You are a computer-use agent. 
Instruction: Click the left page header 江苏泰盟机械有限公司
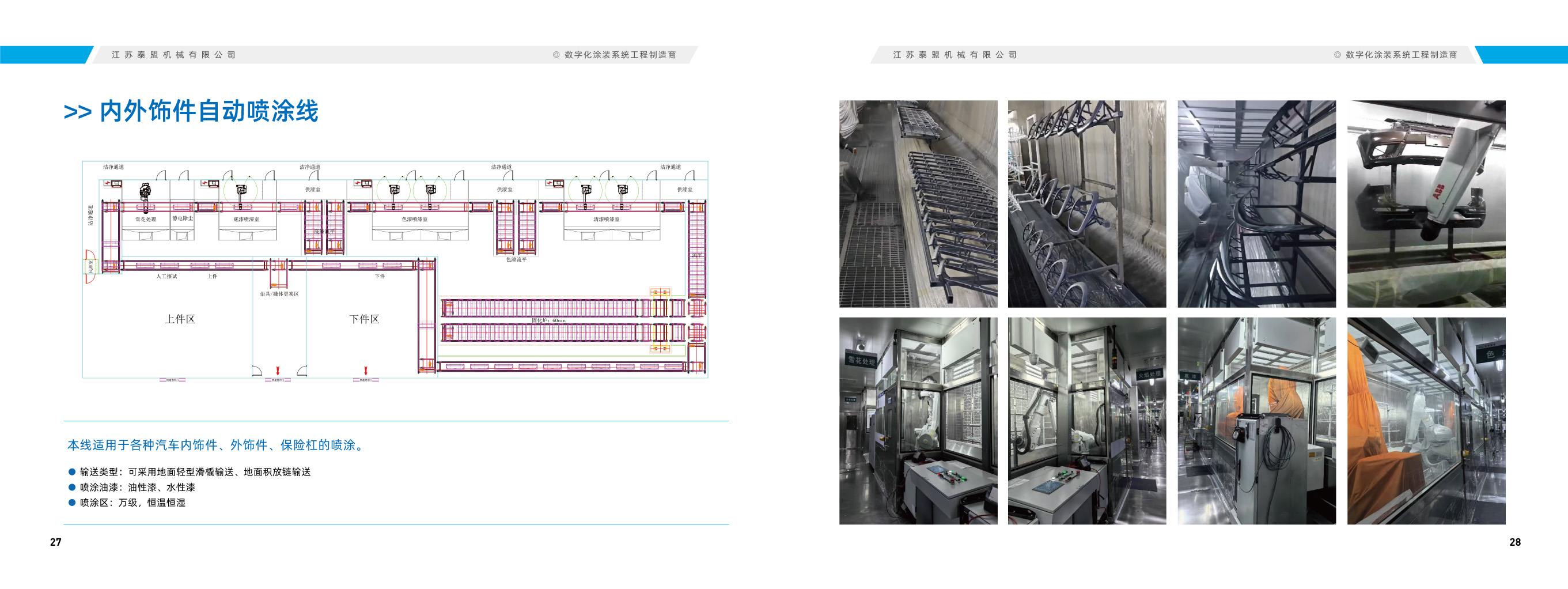[173, 55]
